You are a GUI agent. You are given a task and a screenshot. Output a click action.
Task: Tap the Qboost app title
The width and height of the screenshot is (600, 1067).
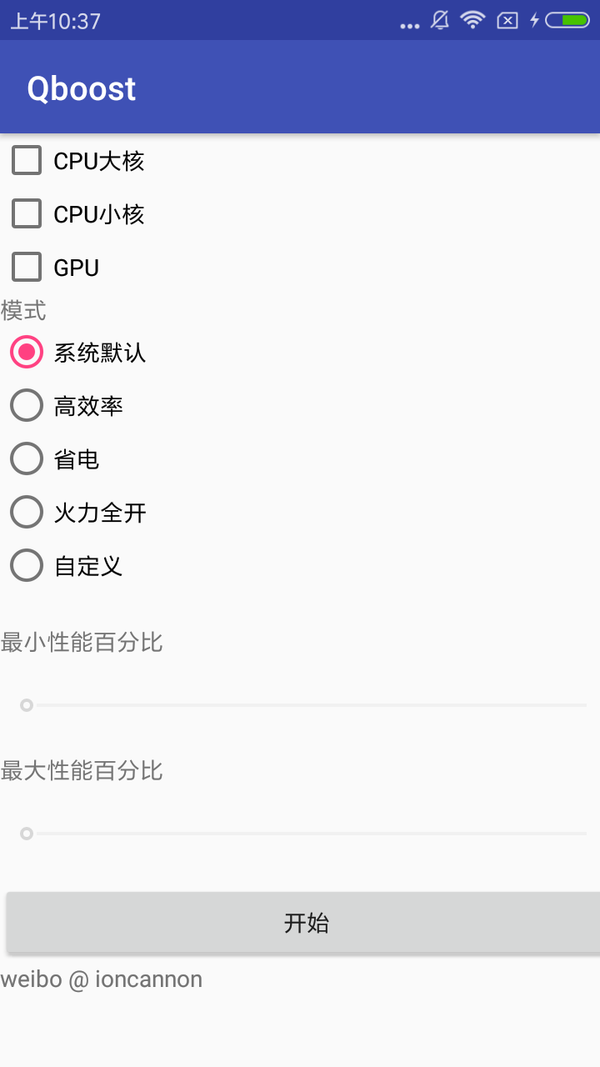81,89
